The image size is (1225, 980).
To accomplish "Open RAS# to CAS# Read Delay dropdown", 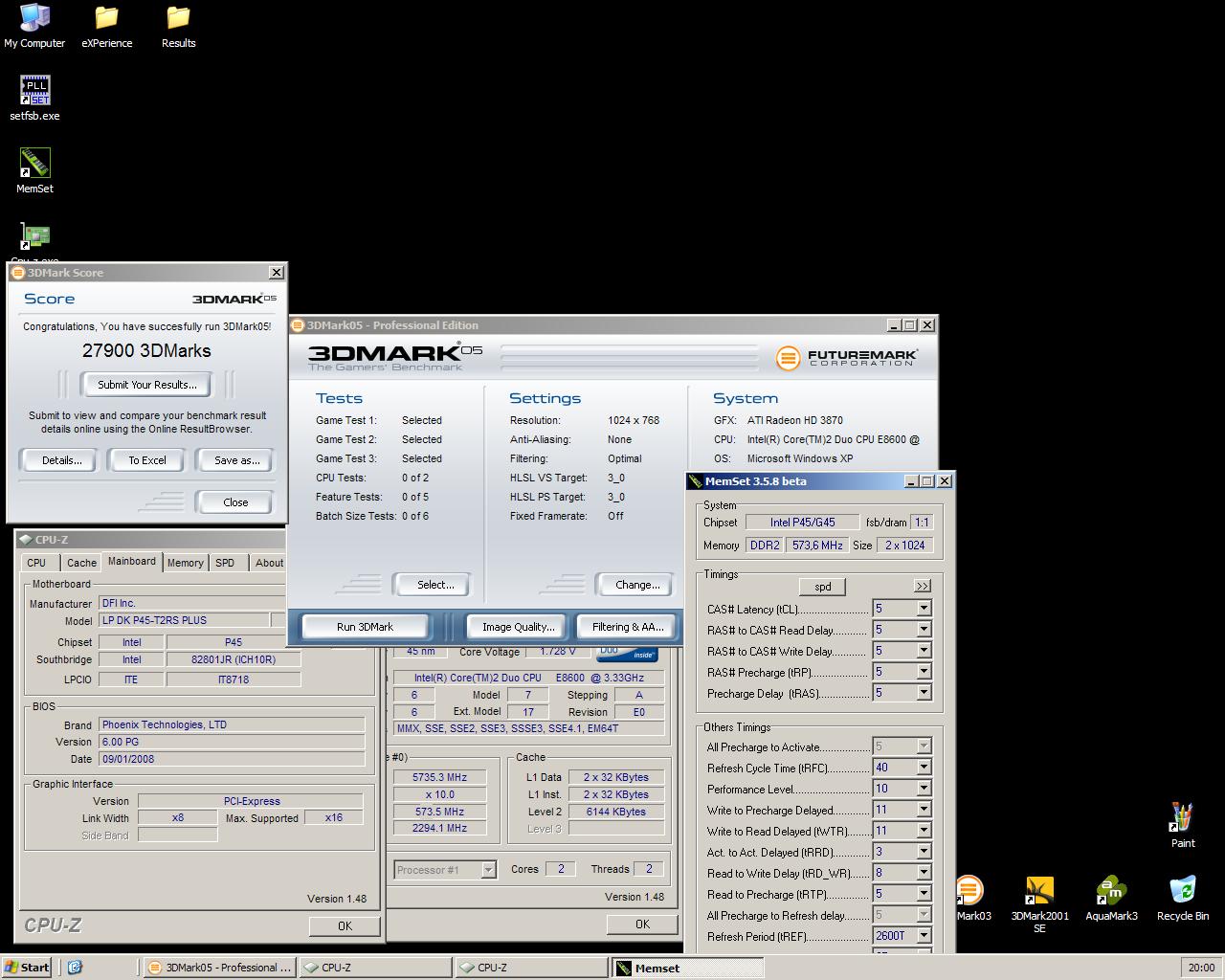I will tap(924, 630).
